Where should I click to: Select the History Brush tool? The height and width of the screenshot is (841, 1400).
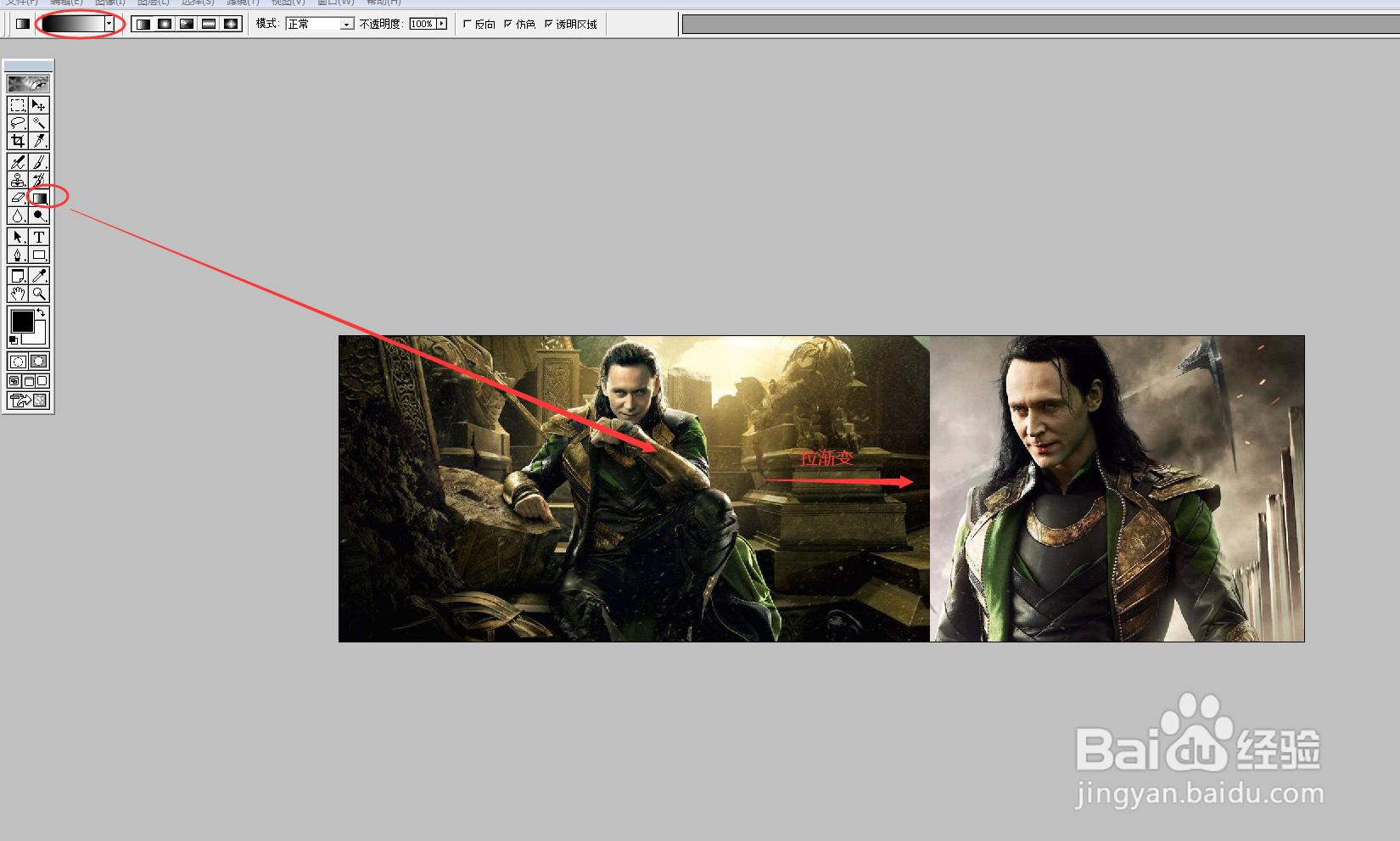click(39, 180)
